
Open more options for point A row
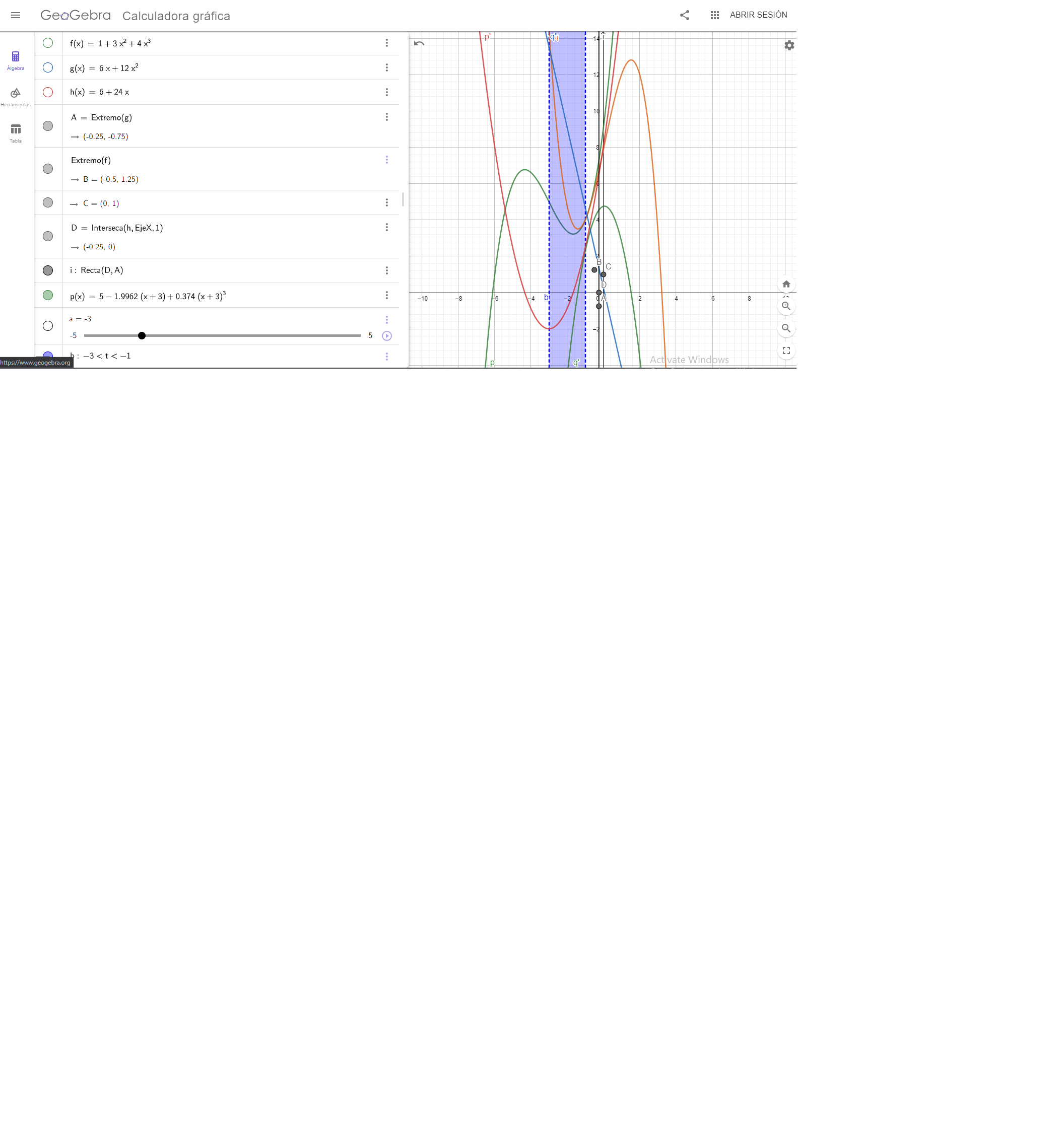tap(387, 117)
